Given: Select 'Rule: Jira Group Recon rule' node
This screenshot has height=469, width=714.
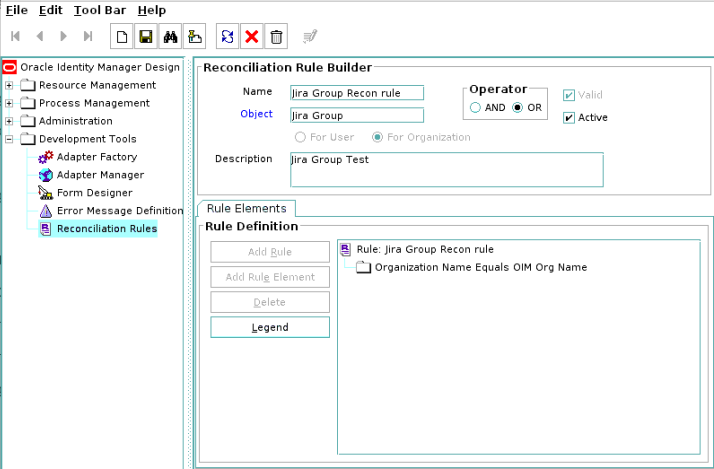Looking at the screenshot, I should pyautogui.click(x=425, y=249).
